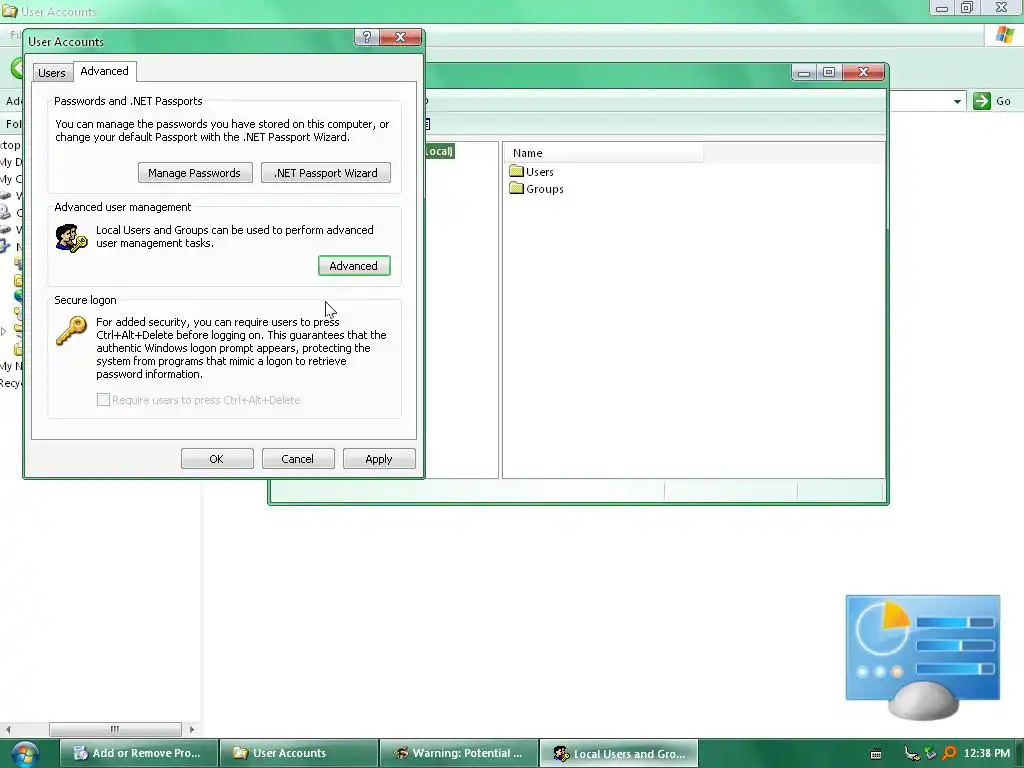Viewport: 1024px width, 768px height.
Task: Switch to the Users tab
Action: coord(52,72)
